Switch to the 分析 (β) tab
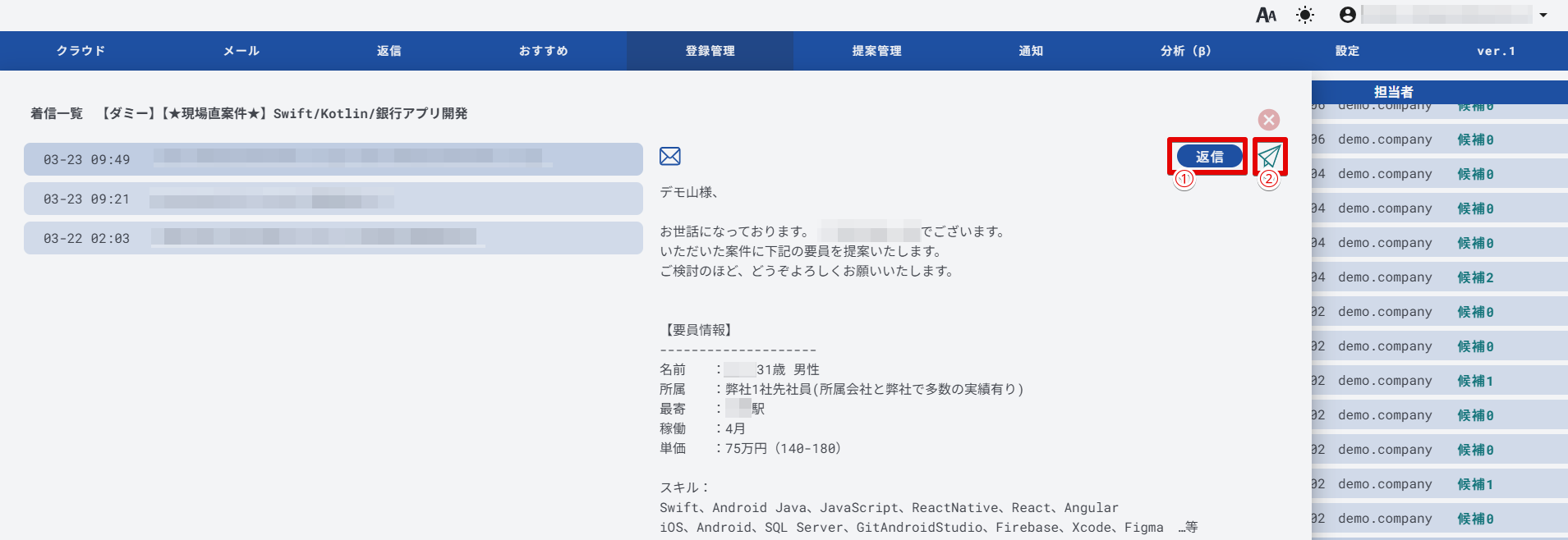This screenshot has width=1568, height=540. pos(1185,51)
